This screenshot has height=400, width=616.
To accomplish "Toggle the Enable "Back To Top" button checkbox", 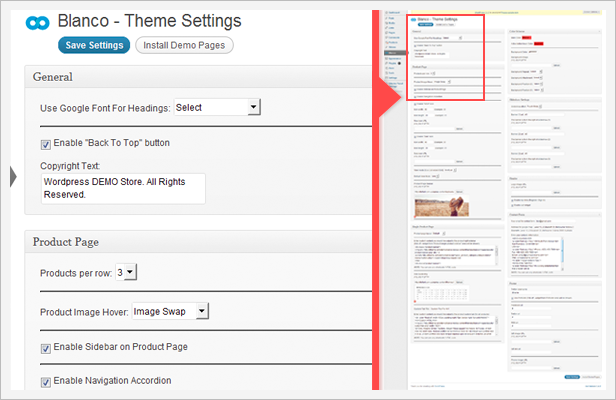I will [x=46, y=143].
